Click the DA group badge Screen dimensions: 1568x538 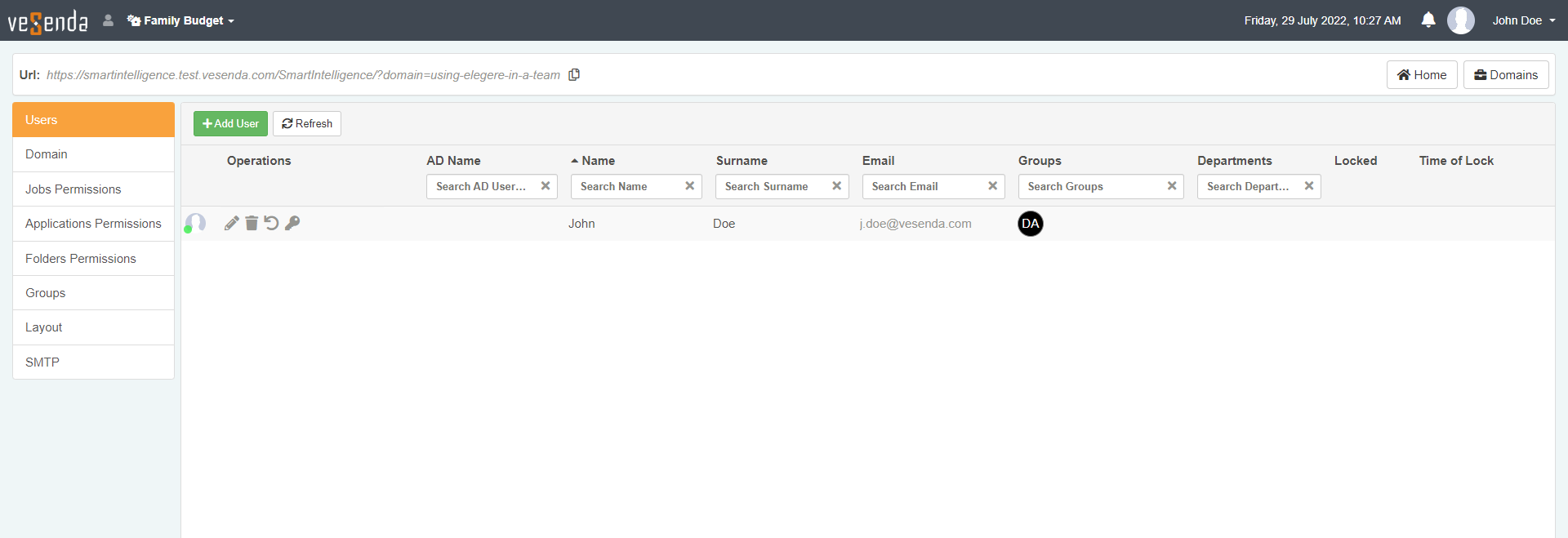pos(1030,224)
